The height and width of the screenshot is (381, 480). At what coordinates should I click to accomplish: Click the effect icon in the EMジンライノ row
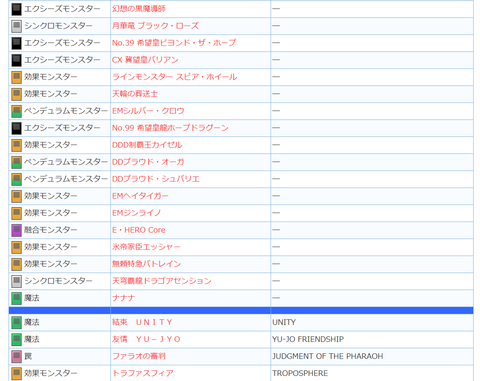tap(16, 213)
